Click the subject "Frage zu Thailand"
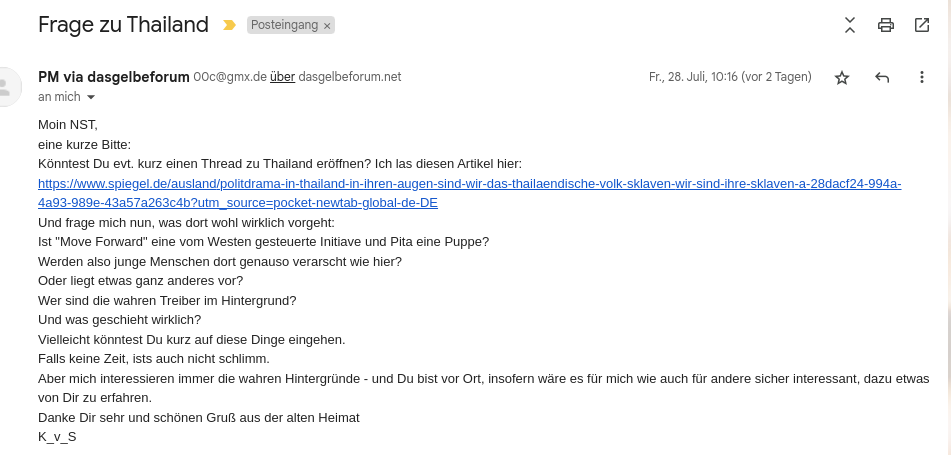Viewport: 951px width, 455px height. [x=123, y=25]
